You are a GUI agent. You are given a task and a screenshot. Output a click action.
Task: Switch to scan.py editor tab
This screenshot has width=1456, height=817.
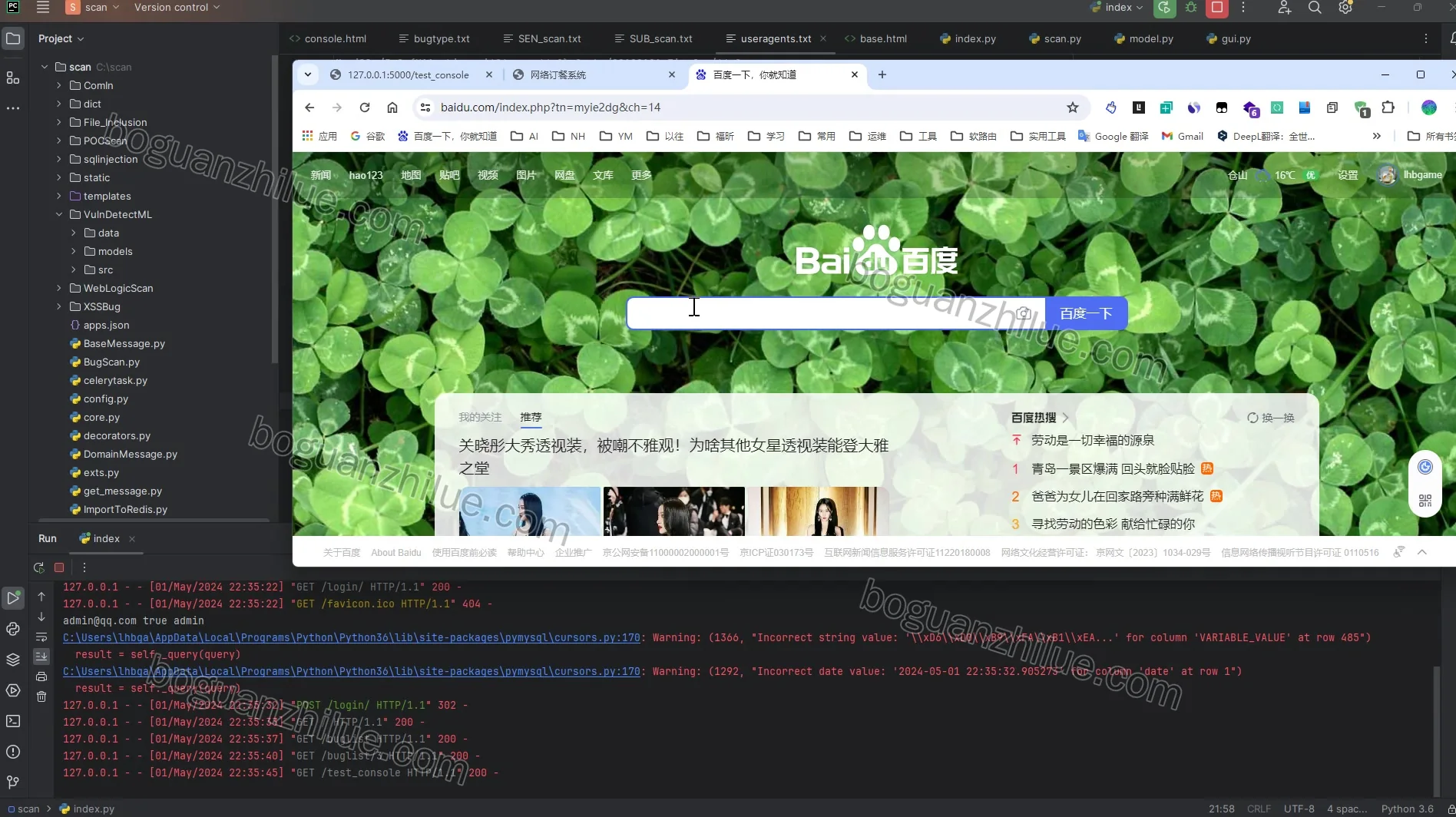(1055, 38)
